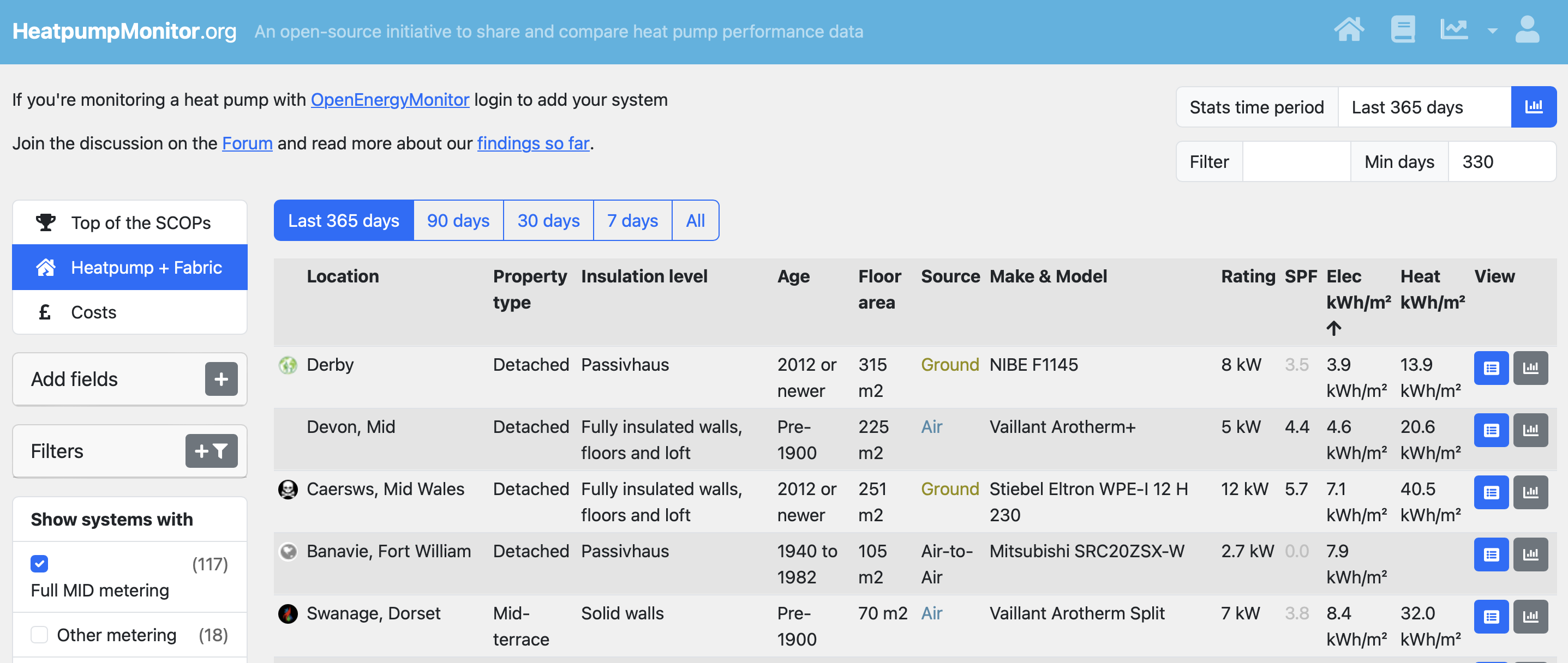Viewport: 1568px width, 663px height.
Task: Select Heatpump + Fabric menu item
Action: click(x=130, y=267)
